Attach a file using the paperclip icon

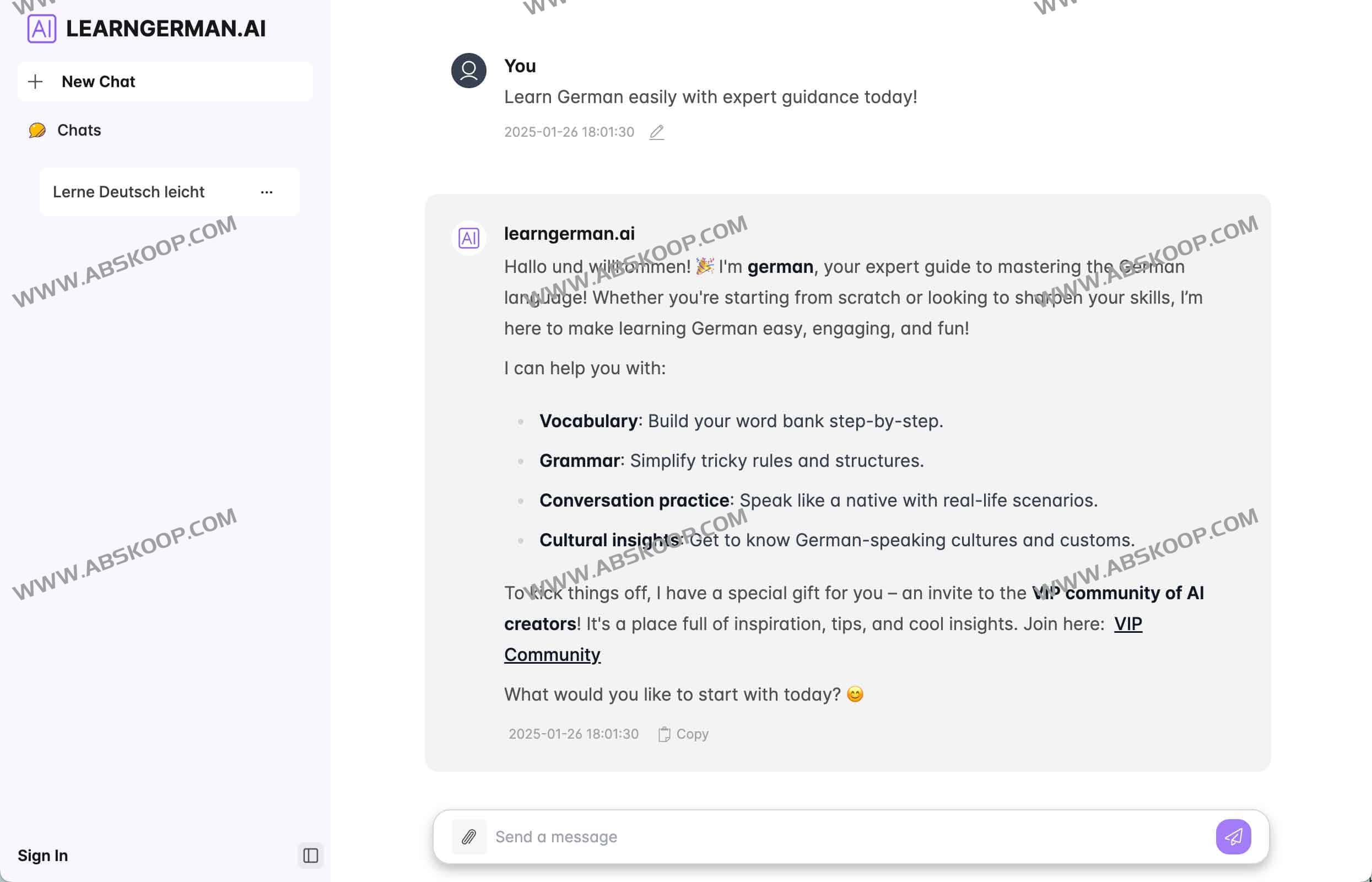coord(469,836)
